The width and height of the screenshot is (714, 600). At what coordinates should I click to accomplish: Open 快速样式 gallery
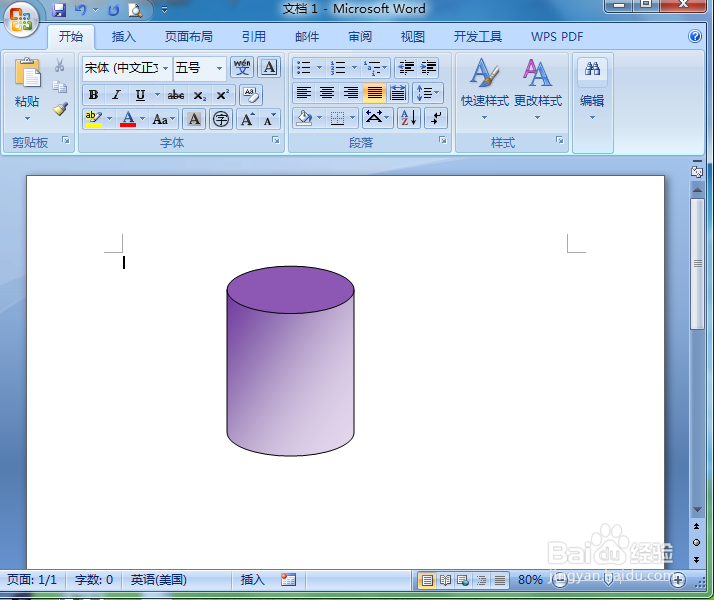pyautogui.click(x=484, y=89)
